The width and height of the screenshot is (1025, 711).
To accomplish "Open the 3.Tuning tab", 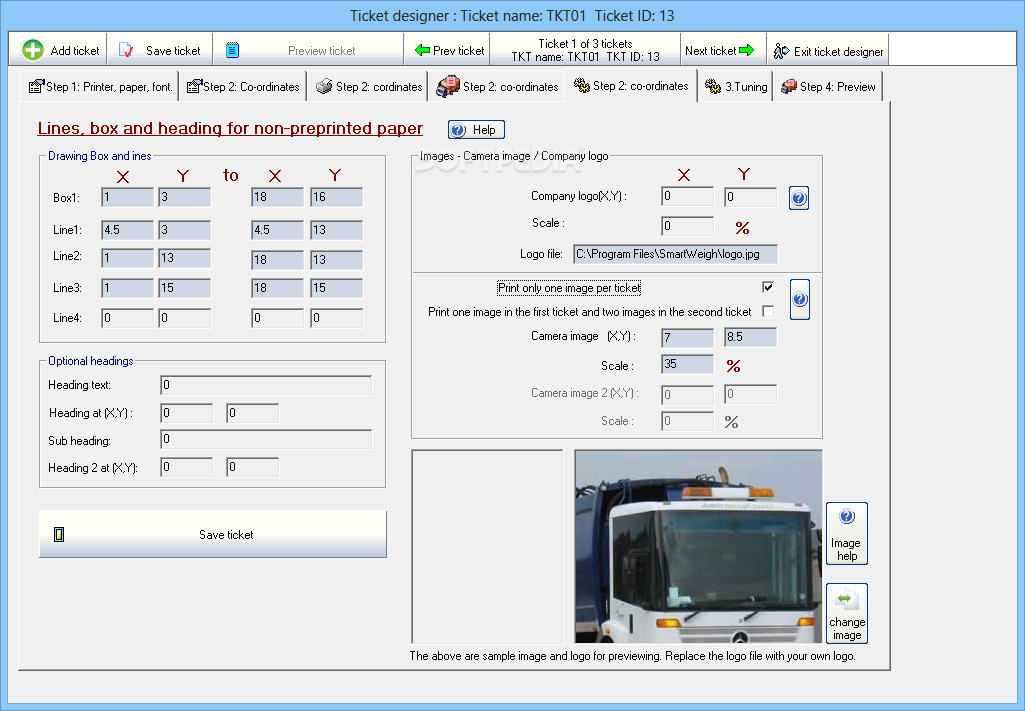I will pos(735,86).
